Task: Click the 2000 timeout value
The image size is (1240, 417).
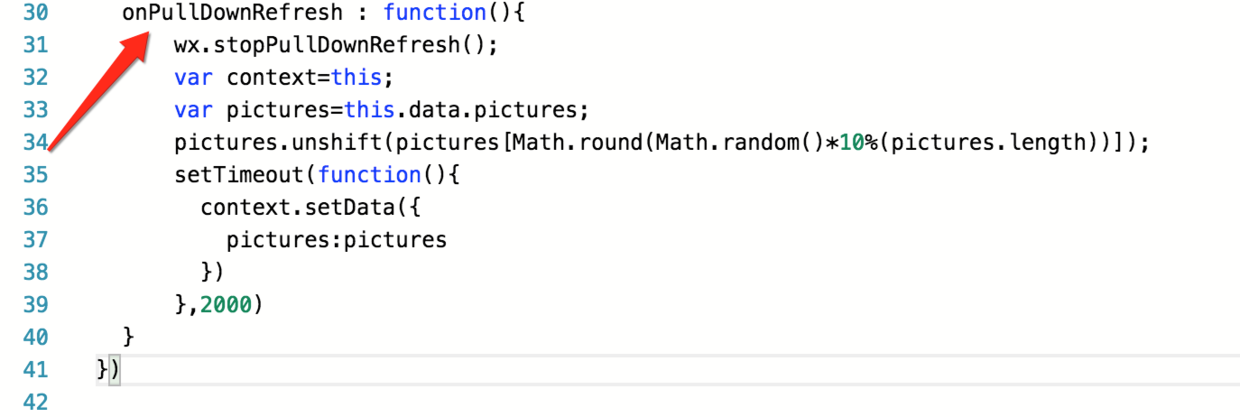Action: (226, 305)
